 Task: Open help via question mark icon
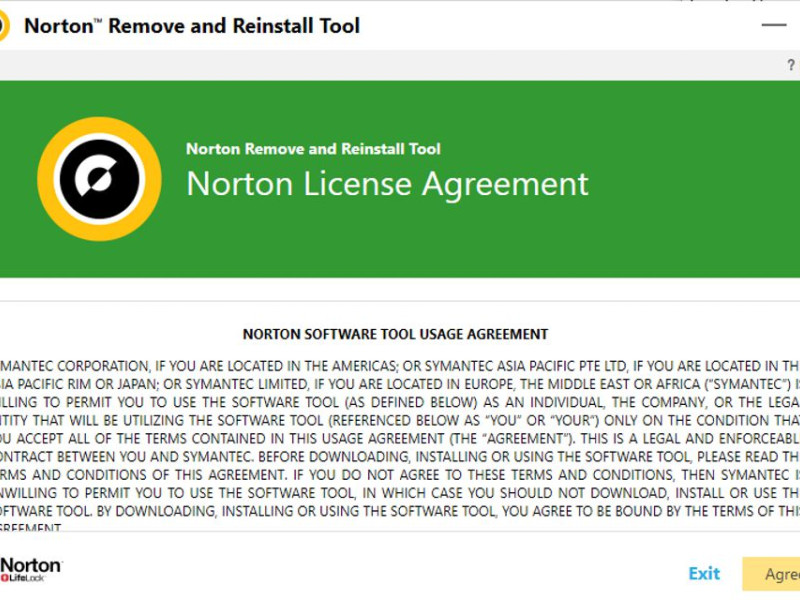[x=791, y=65]
